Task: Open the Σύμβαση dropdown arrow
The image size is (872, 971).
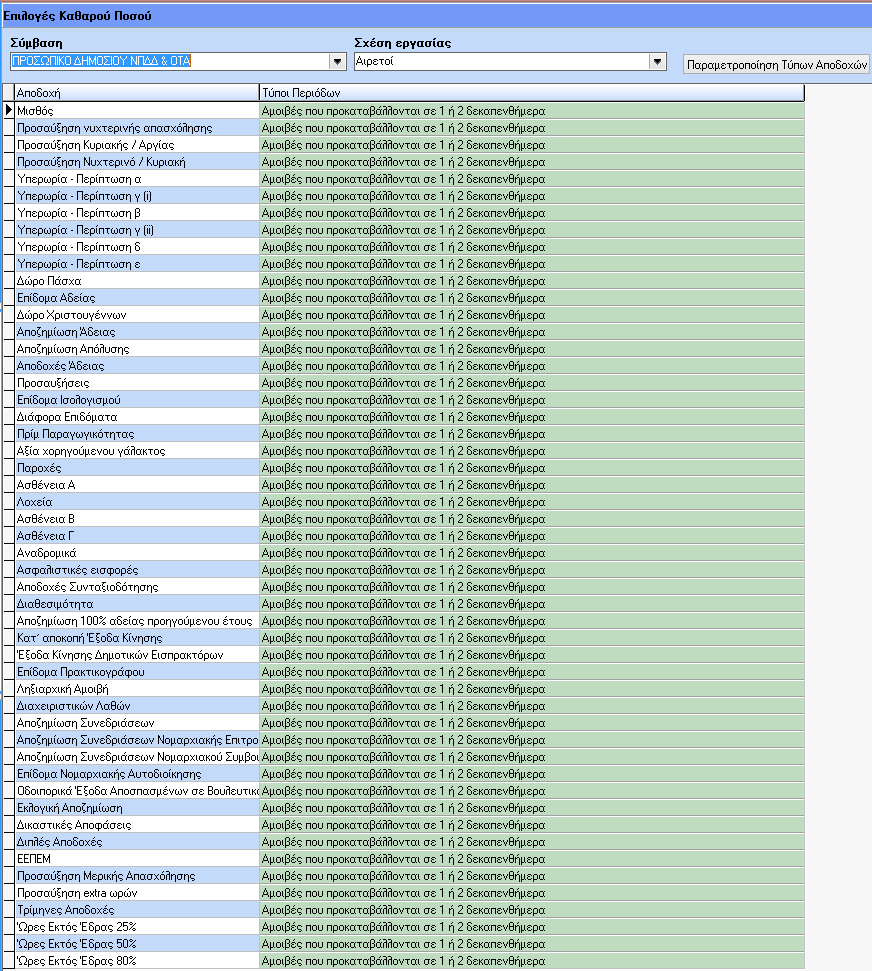Action: 337,61
